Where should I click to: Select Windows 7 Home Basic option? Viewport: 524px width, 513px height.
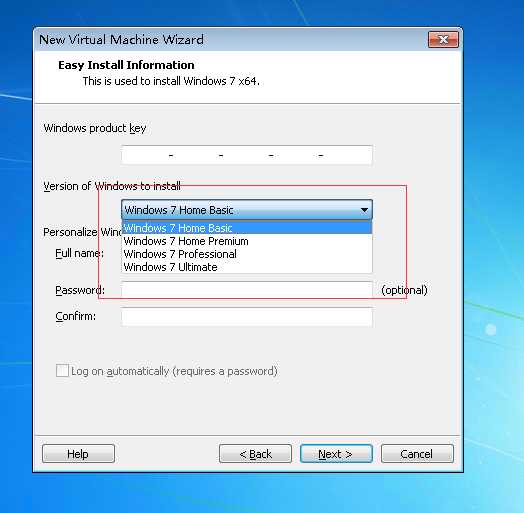pyautogui.click(x=247, y=228)
